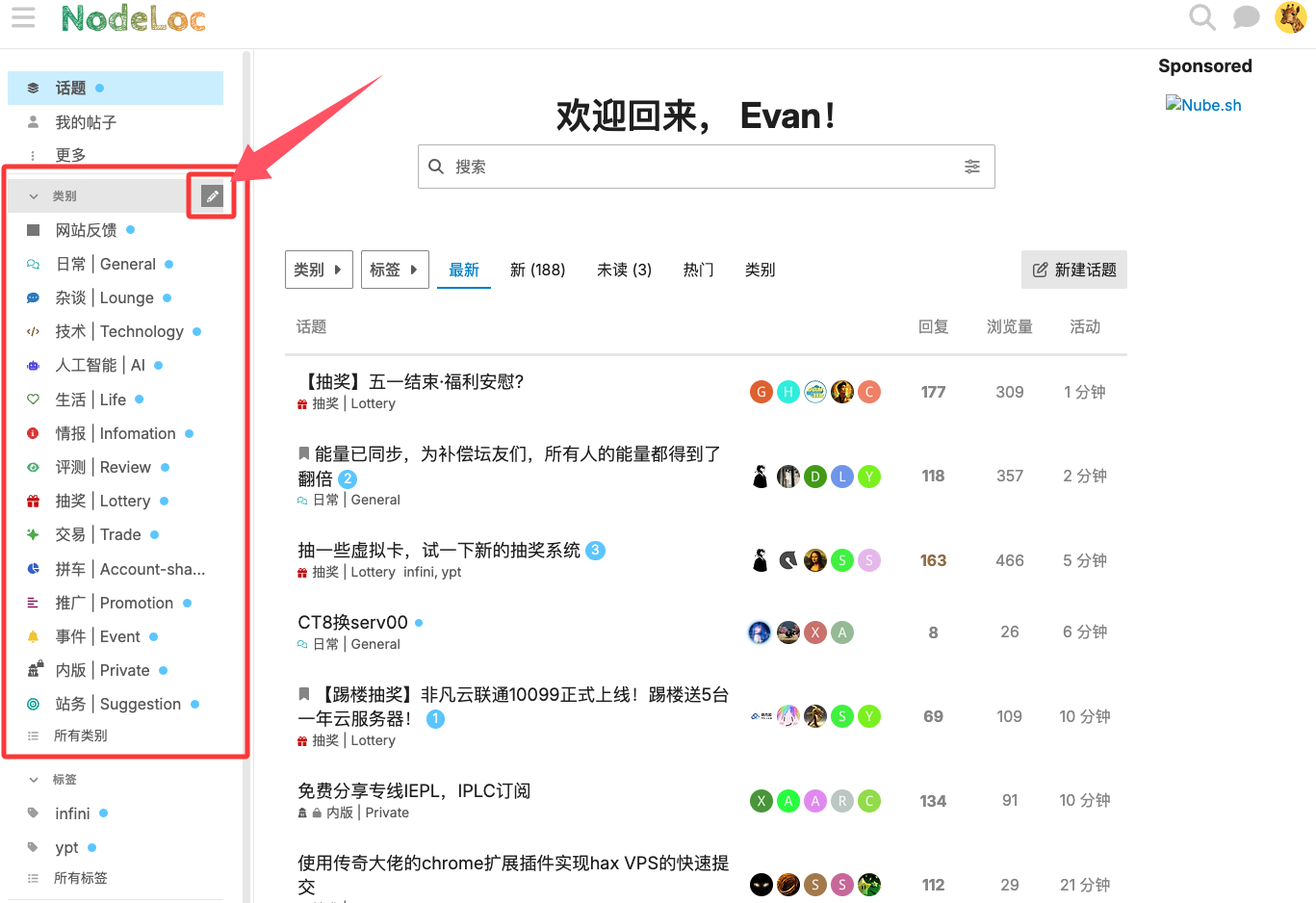Screen dimensions: 1316x903
Task: Click the user avatar in top right
Action: 1290,17
